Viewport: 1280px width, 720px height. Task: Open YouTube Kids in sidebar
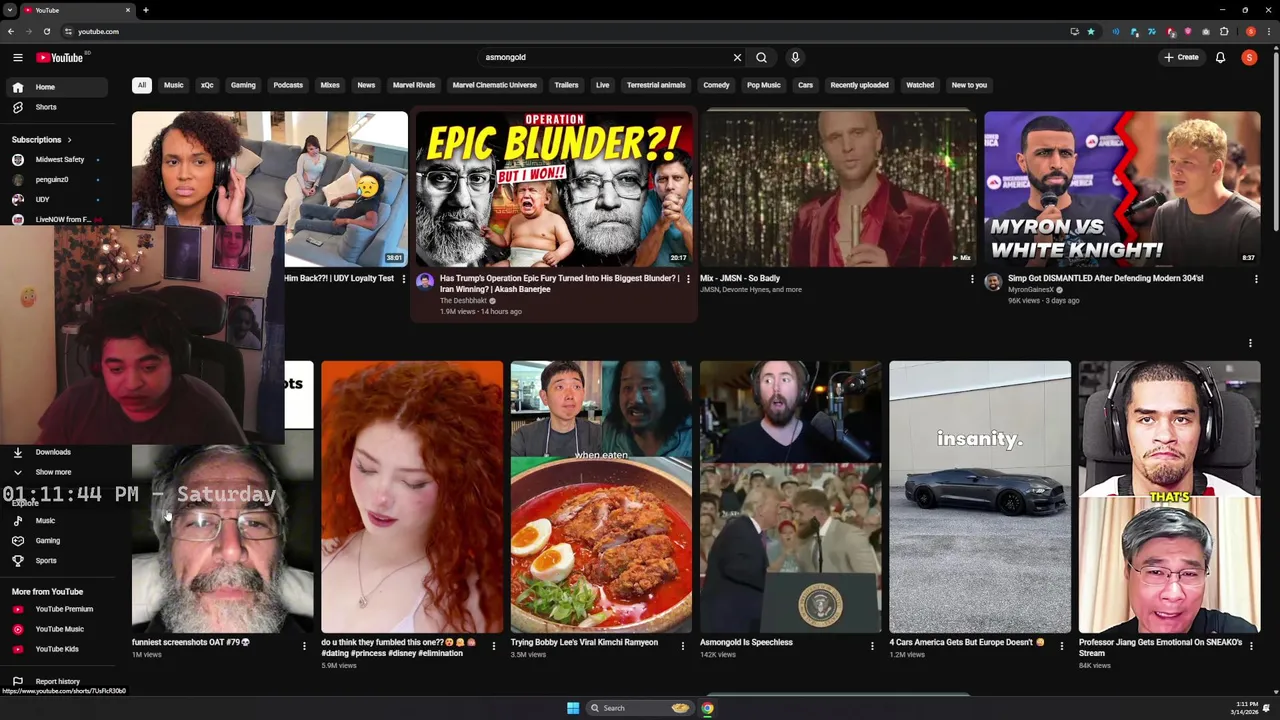tap(55, 649)
